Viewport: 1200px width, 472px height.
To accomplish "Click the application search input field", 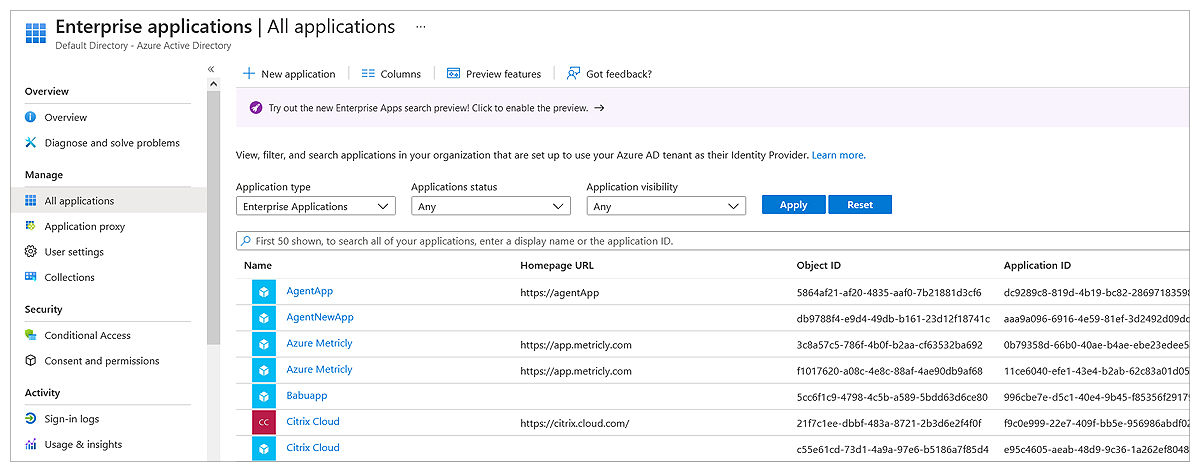I will point(715,241).
